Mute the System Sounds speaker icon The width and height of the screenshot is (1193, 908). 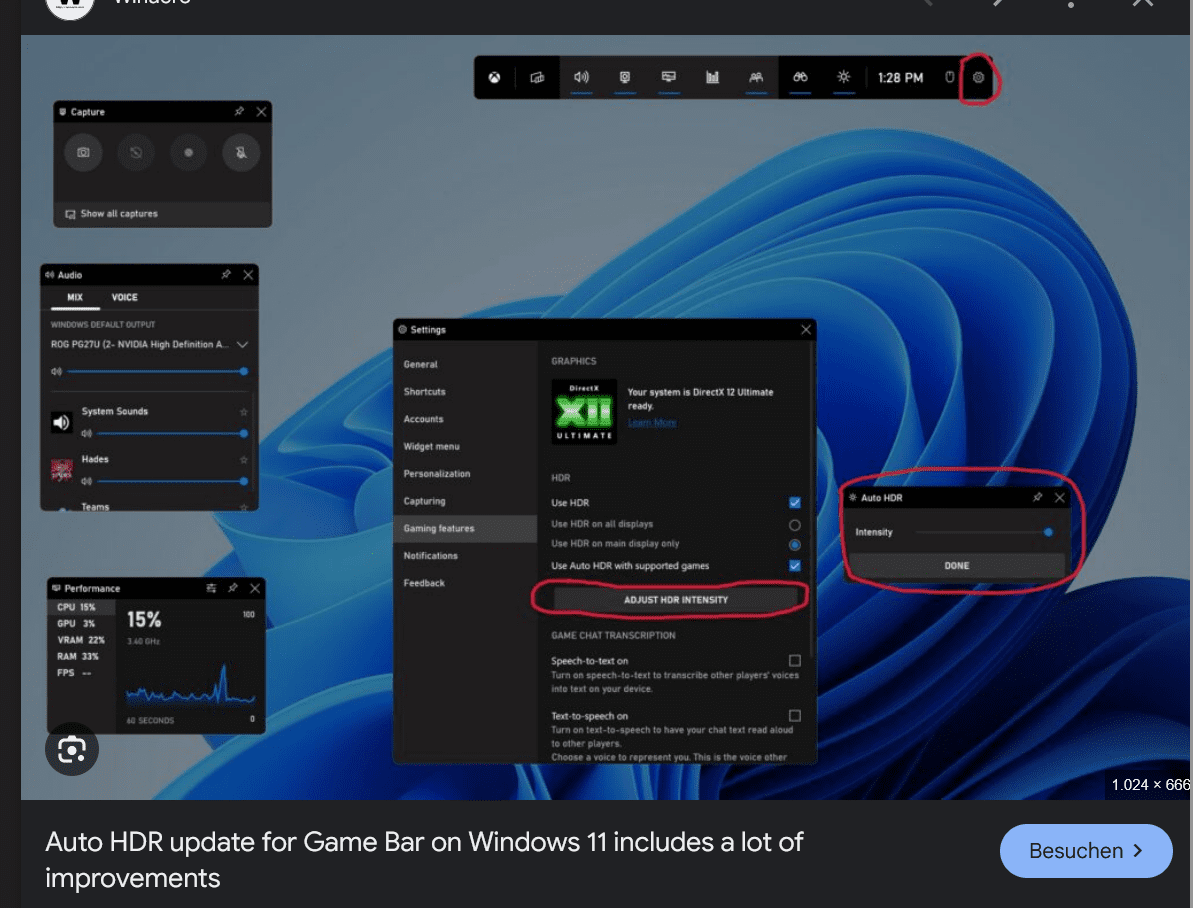[87, 434]
